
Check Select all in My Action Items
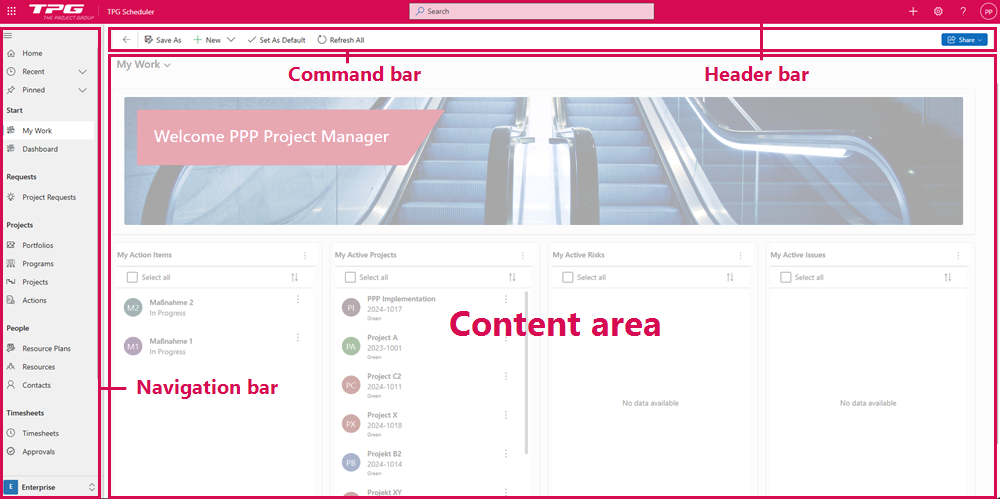tap(130, 277)
